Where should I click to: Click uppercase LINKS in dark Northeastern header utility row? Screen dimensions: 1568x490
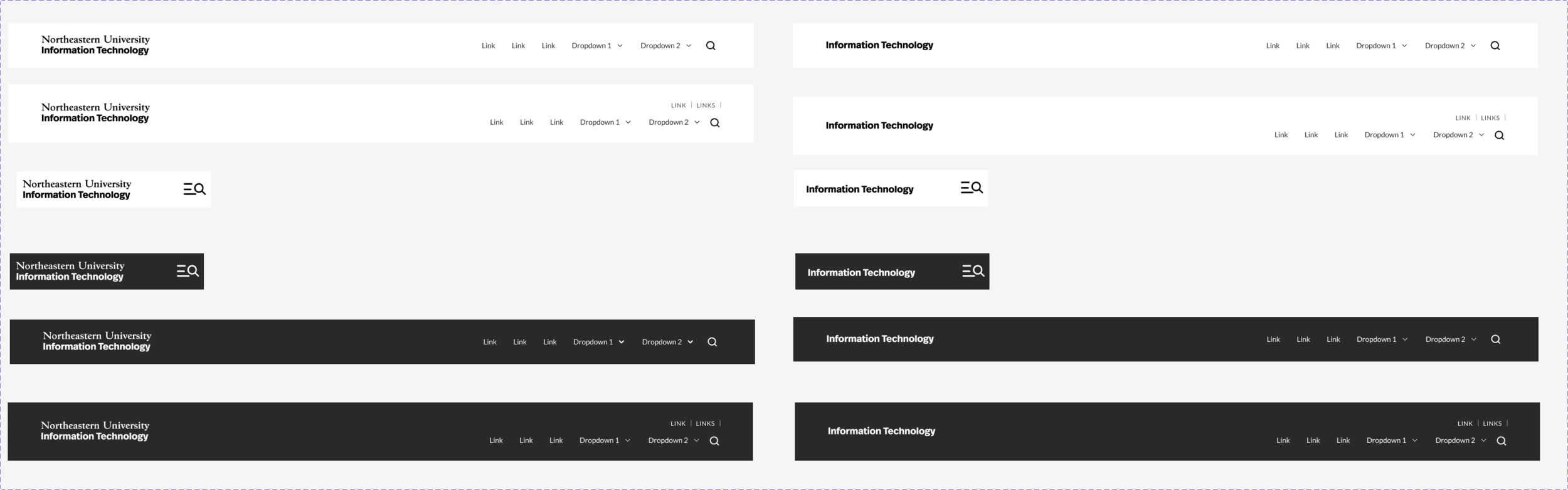point(705,423)
